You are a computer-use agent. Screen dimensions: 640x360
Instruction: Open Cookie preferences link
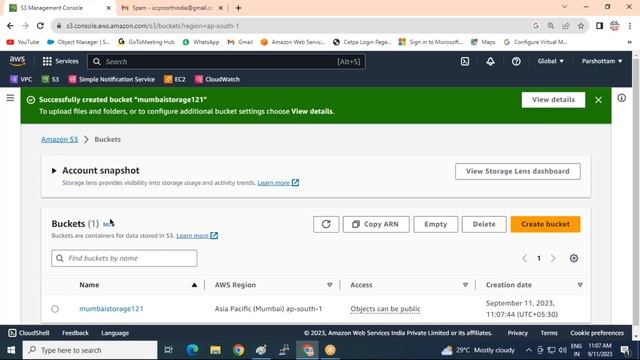[x=597, y=333]
